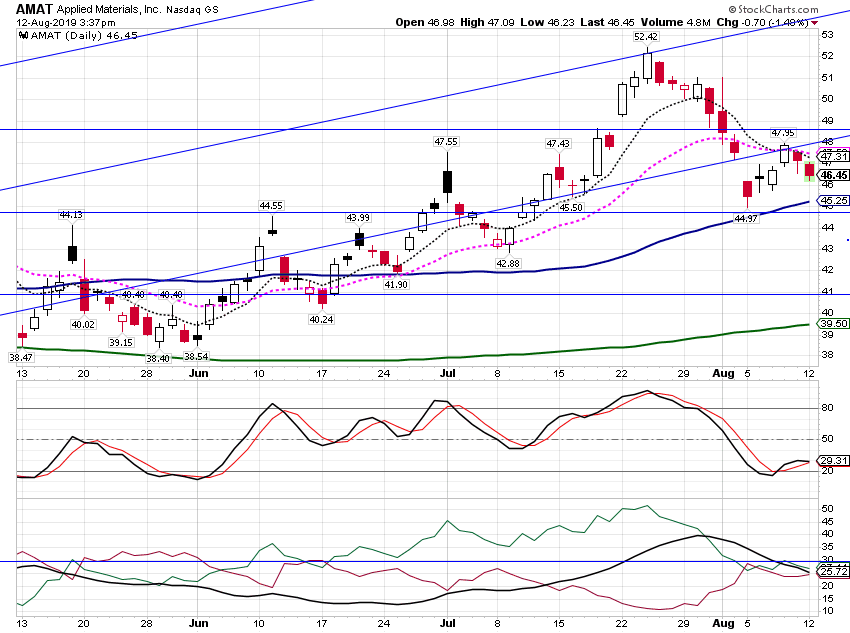Click the red down triangle after Chg
The image size is (850, 633).
(x=814, y=23)
